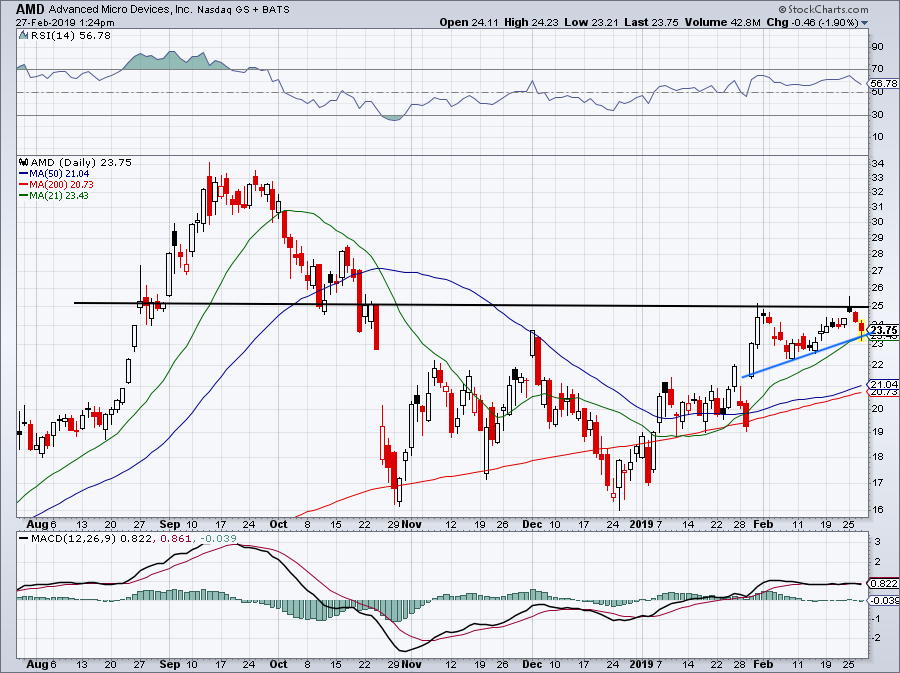Click the MA(21) 23.43 legend entry
The height and width of the screenshot is (673, 900).
[55, 195]
